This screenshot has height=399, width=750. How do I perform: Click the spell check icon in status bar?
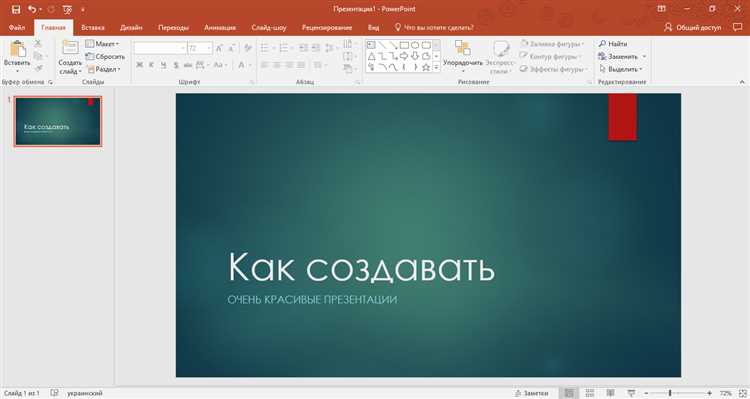(x=55, y=393)
